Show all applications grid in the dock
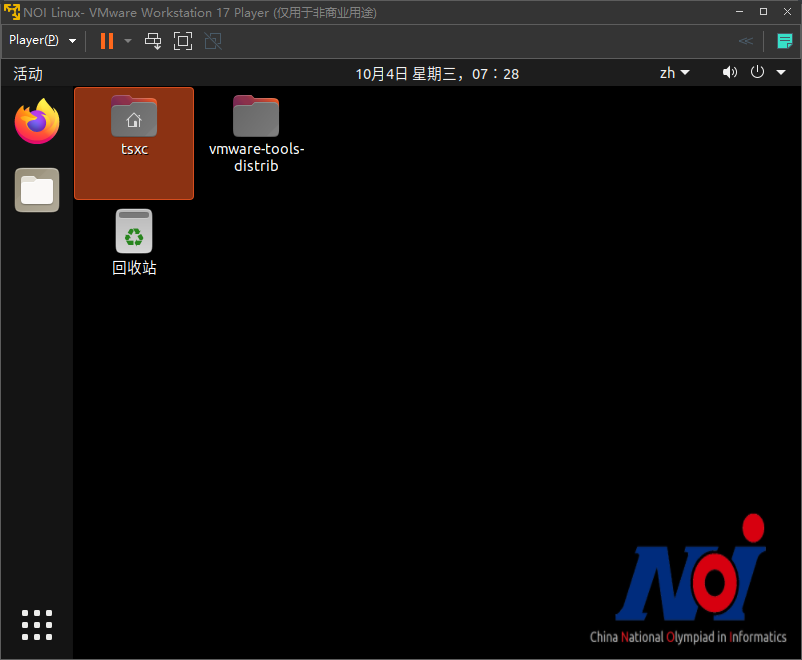Screen dimensions: 802x660 pos(37,624)
